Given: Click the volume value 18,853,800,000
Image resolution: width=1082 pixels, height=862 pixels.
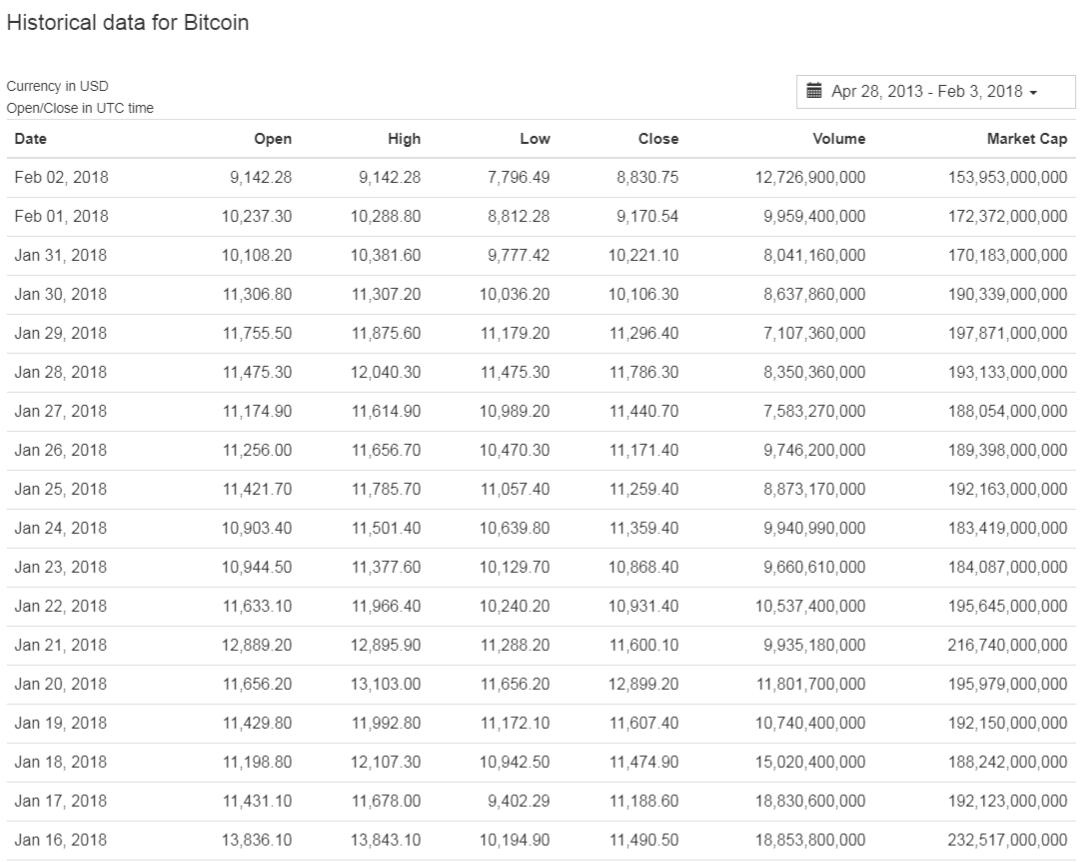Looking at the screenshot, I should pyautogui.click(x=815, y=840).
